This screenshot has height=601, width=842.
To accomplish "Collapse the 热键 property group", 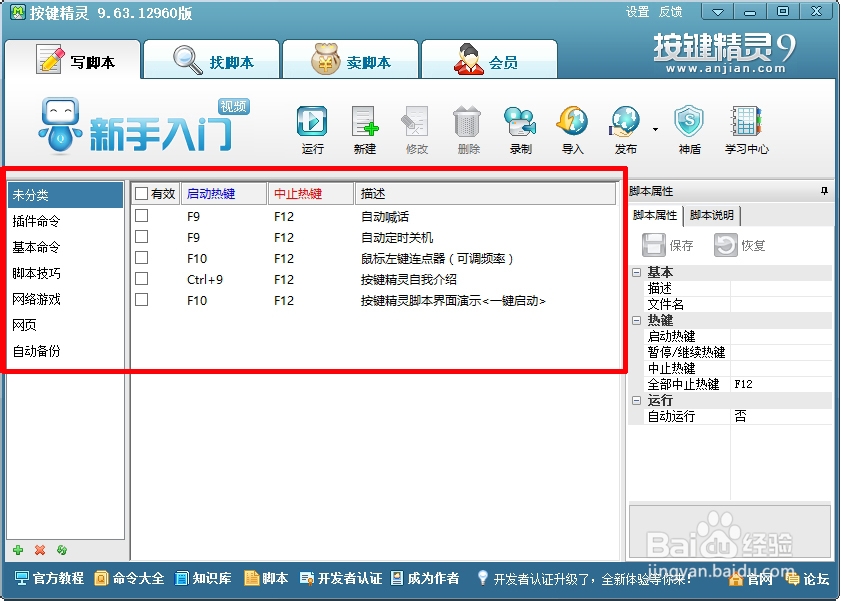I will point(637,320).
